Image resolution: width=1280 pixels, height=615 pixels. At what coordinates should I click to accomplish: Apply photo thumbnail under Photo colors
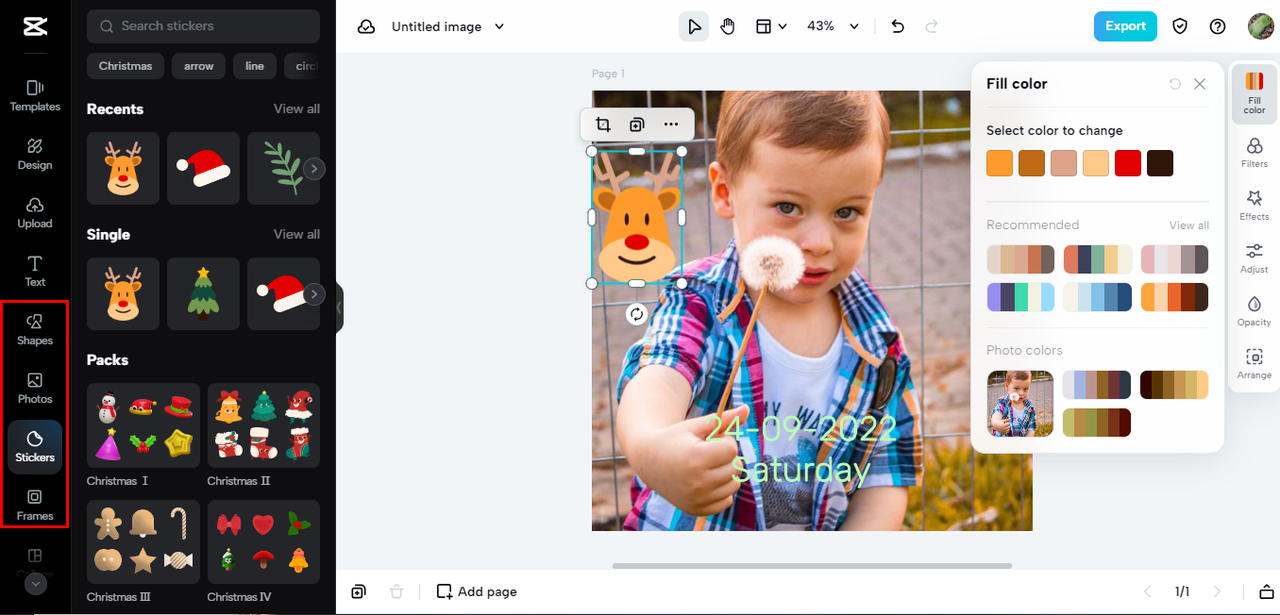[1020, 404]
